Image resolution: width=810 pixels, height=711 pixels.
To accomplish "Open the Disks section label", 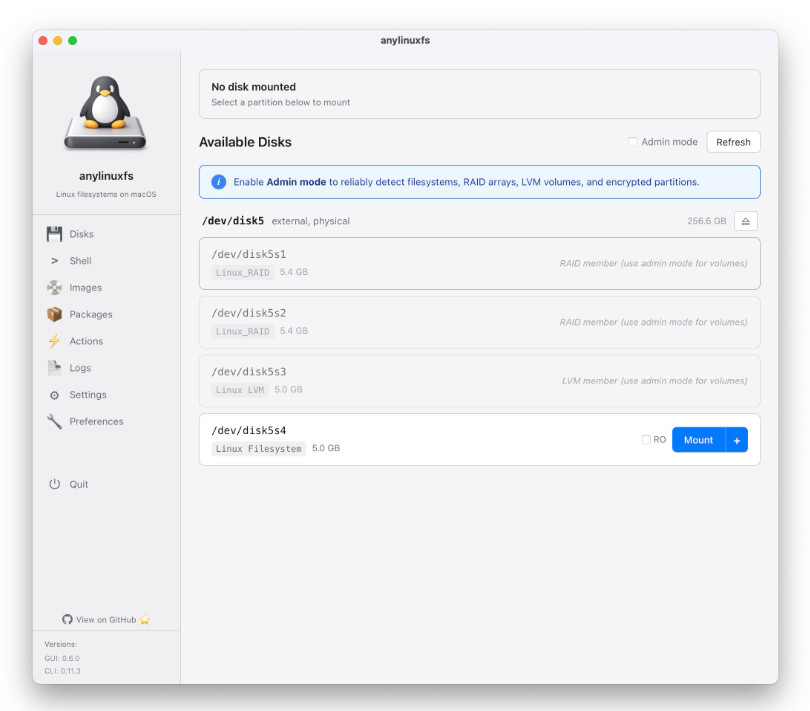I will (82, 234).
